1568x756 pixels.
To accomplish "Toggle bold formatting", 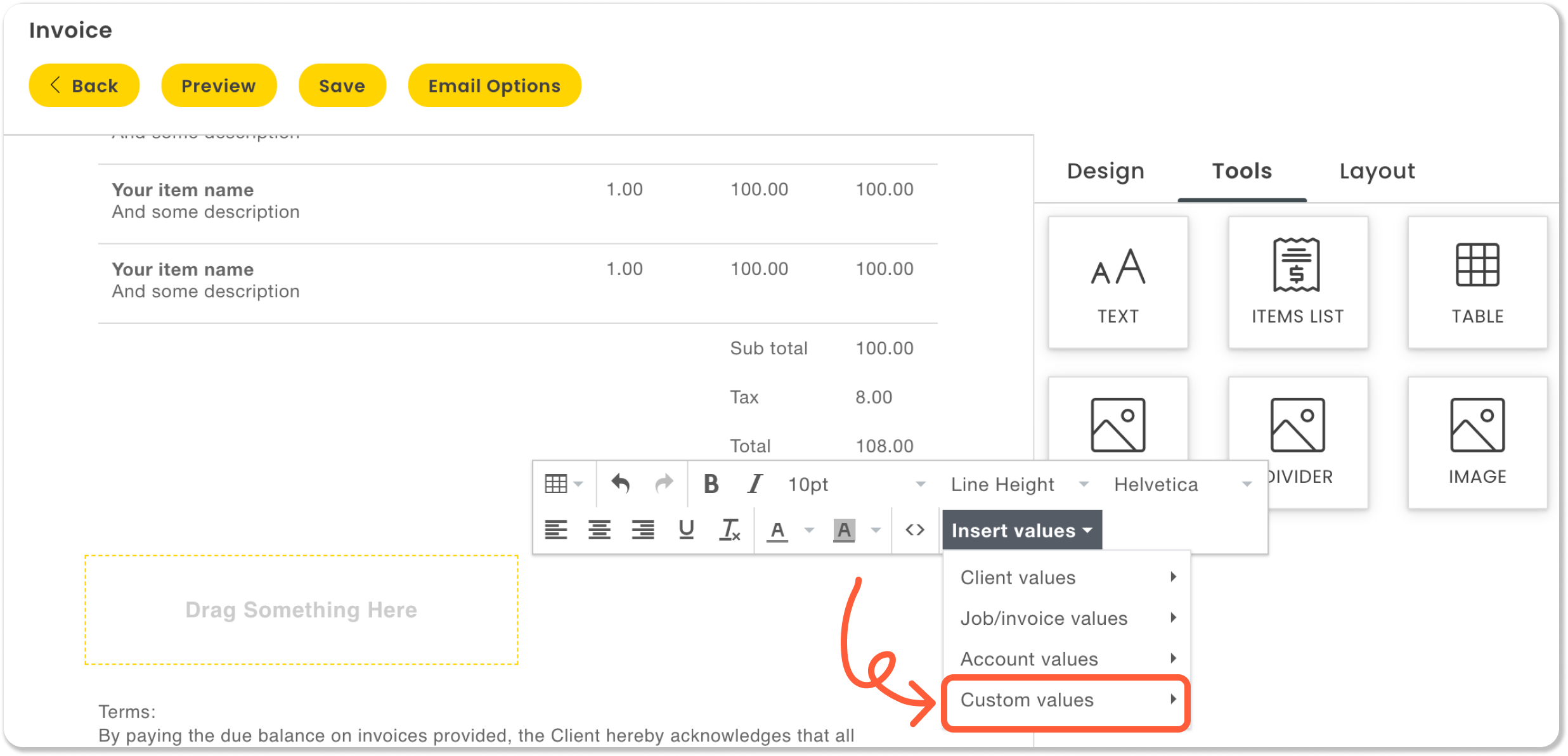I will coord(711,484).
